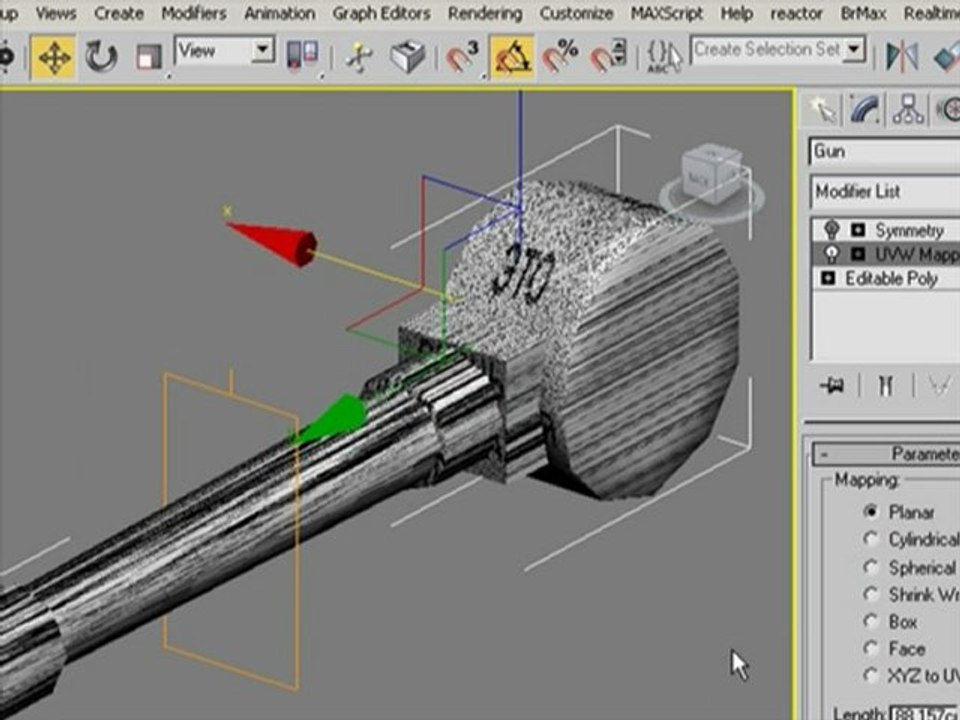Open the reactor menu
Screen dimensions: 960x720
click(x=796, y=13)
